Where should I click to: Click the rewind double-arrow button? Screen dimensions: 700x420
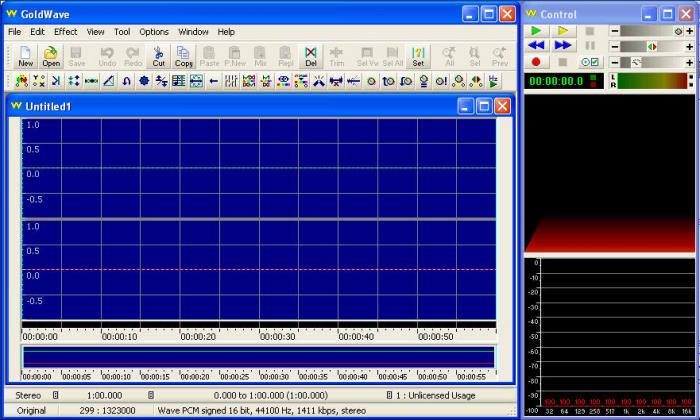coord(536,46)
